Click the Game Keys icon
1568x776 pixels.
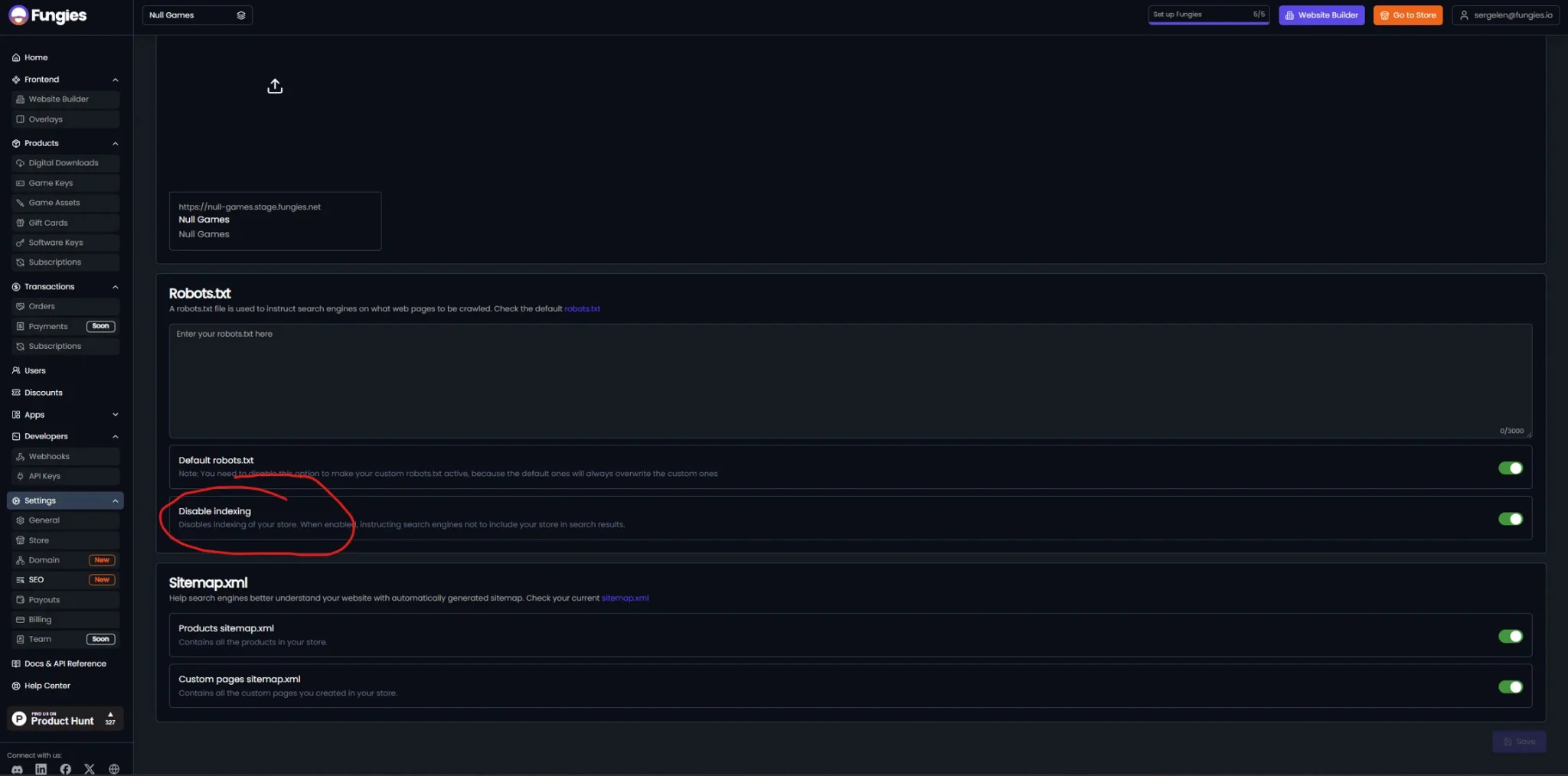(21, 183)
